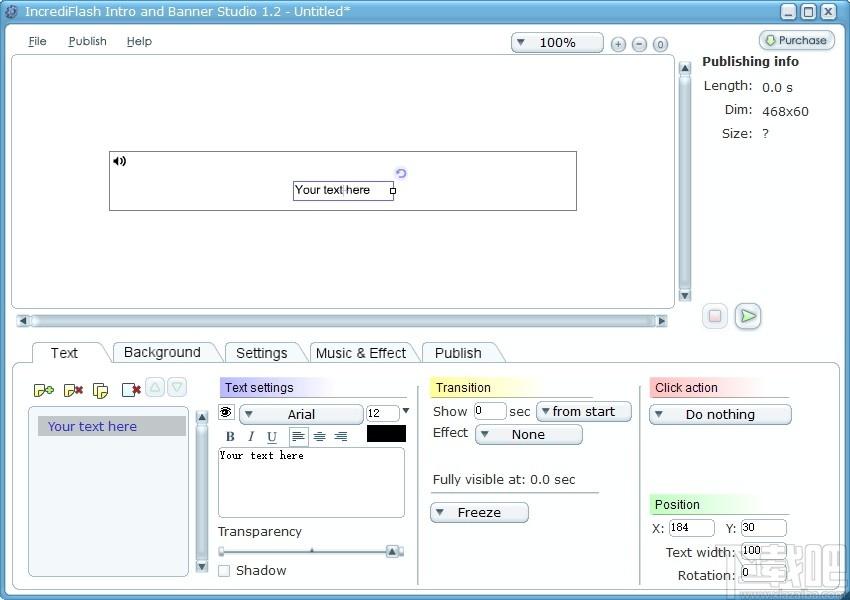Click the Show seconds input field
Image resolution: width=850 pixels, height=600 pixels.
pyautogui.click(x=490, y=411)
